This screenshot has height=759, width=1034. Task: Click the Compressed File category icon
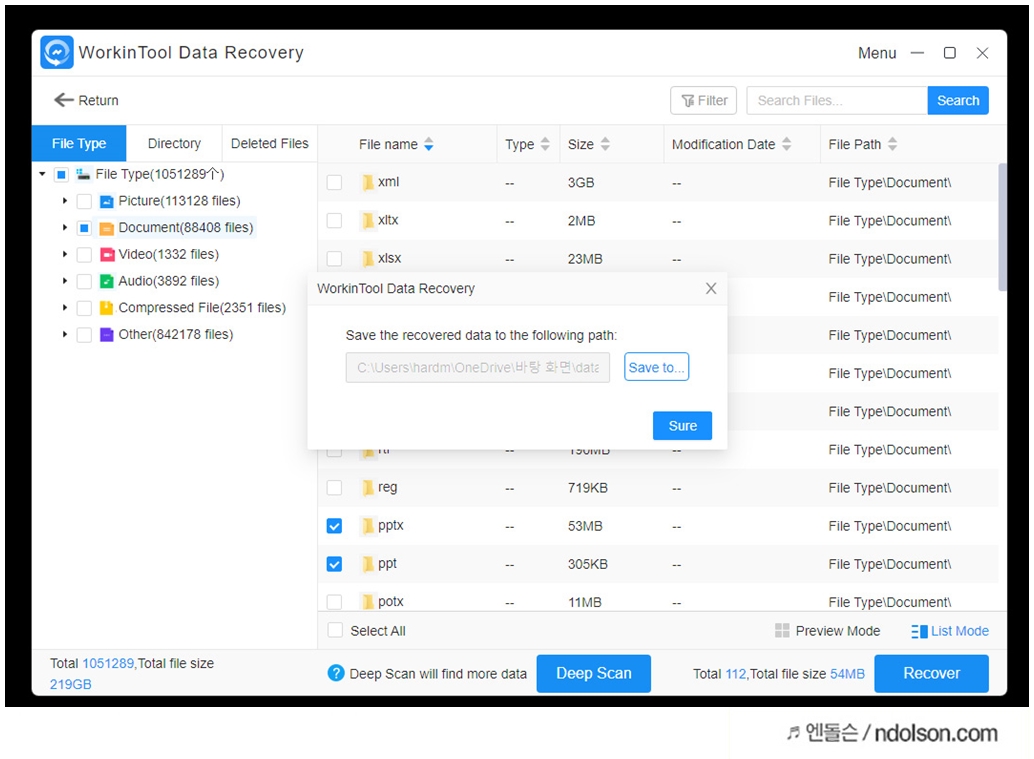106,308
